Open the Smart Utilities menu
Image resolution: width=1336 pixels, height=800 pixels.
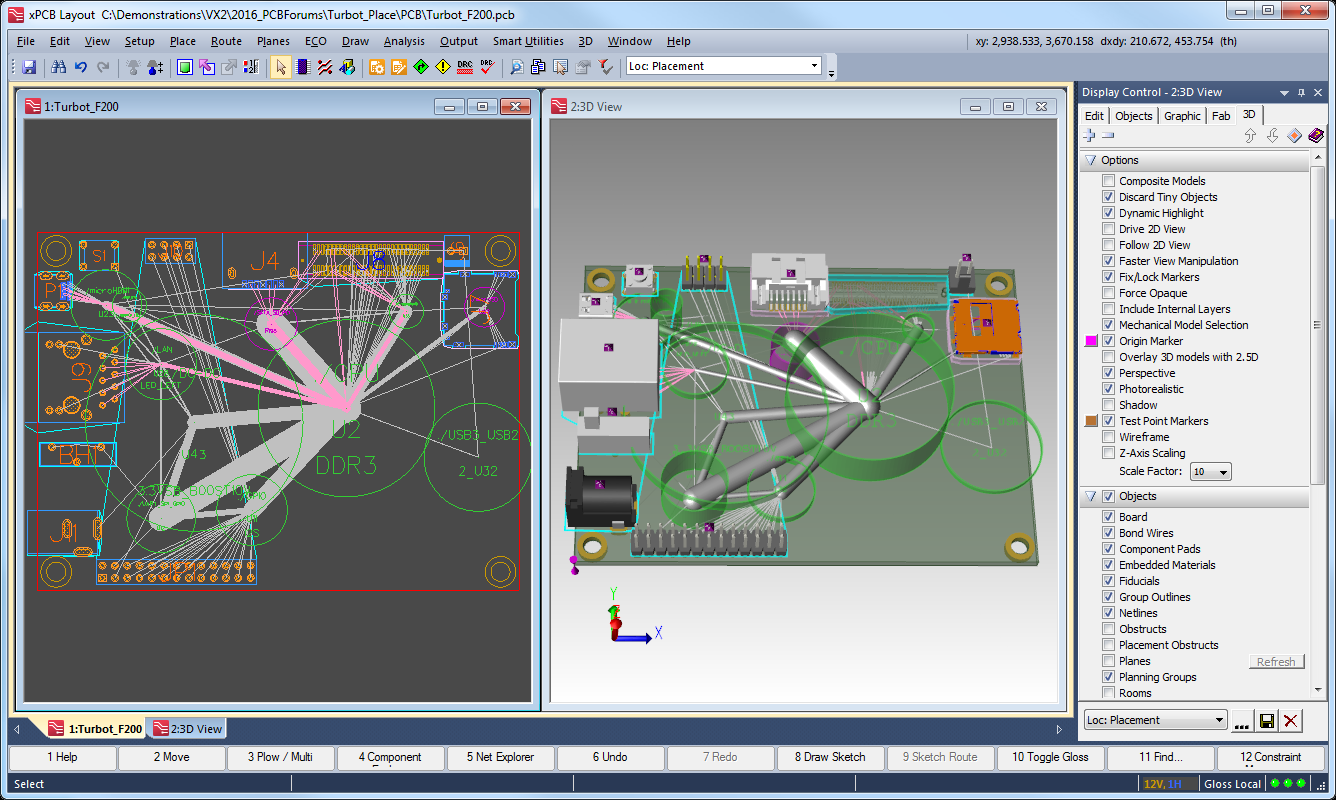click(x=528, y=41)
